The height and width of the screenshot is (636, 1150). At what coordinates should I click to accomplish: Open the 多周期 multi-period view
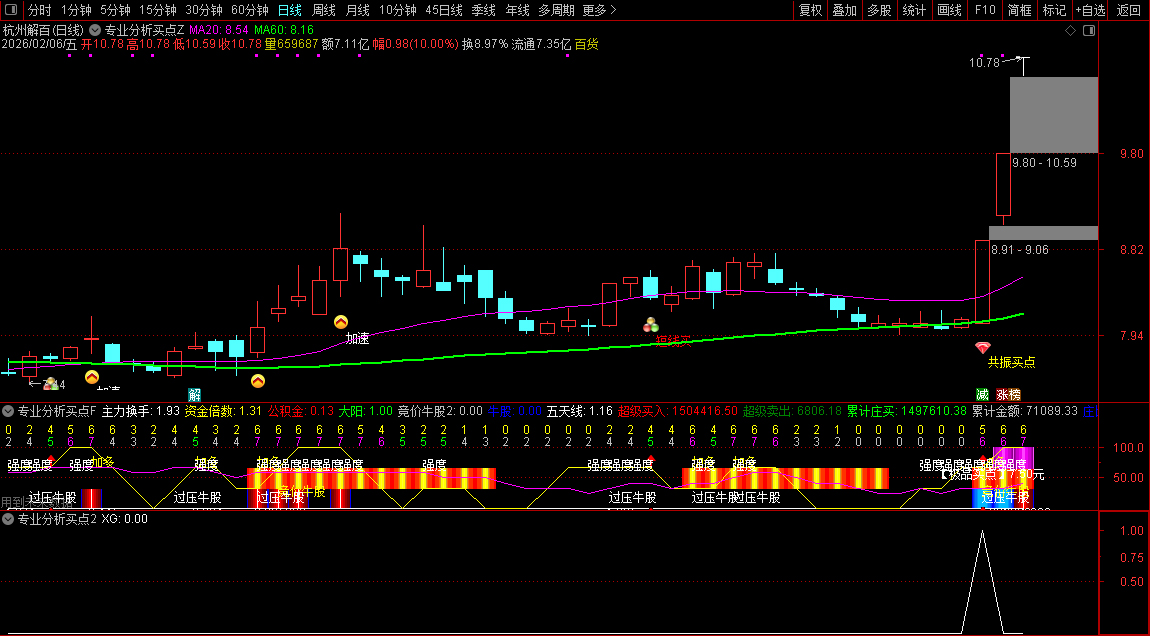coord(557,10)
